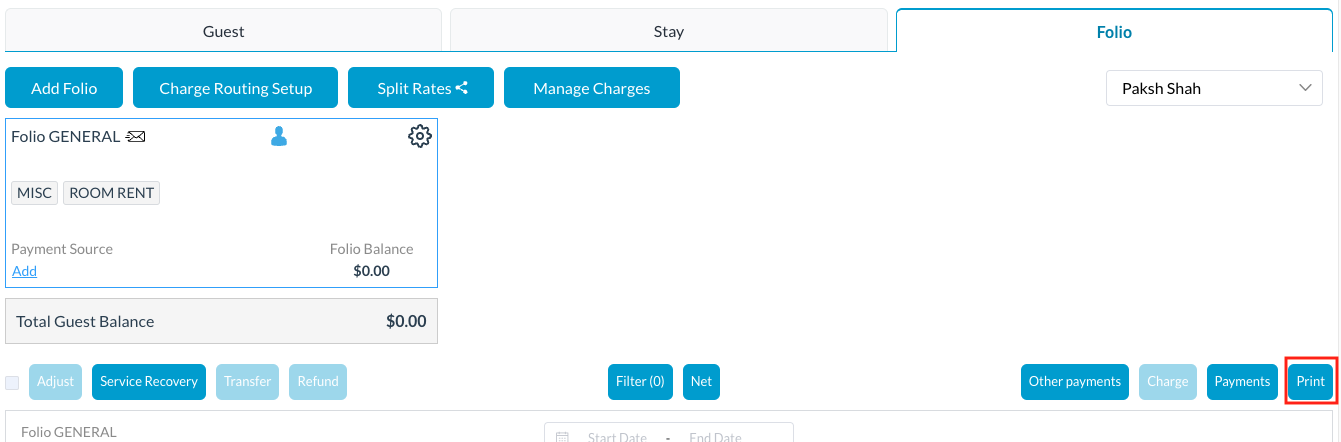The image size is (1341, 442).
Task: Select the Folio tab
Action: point(1113,32)
